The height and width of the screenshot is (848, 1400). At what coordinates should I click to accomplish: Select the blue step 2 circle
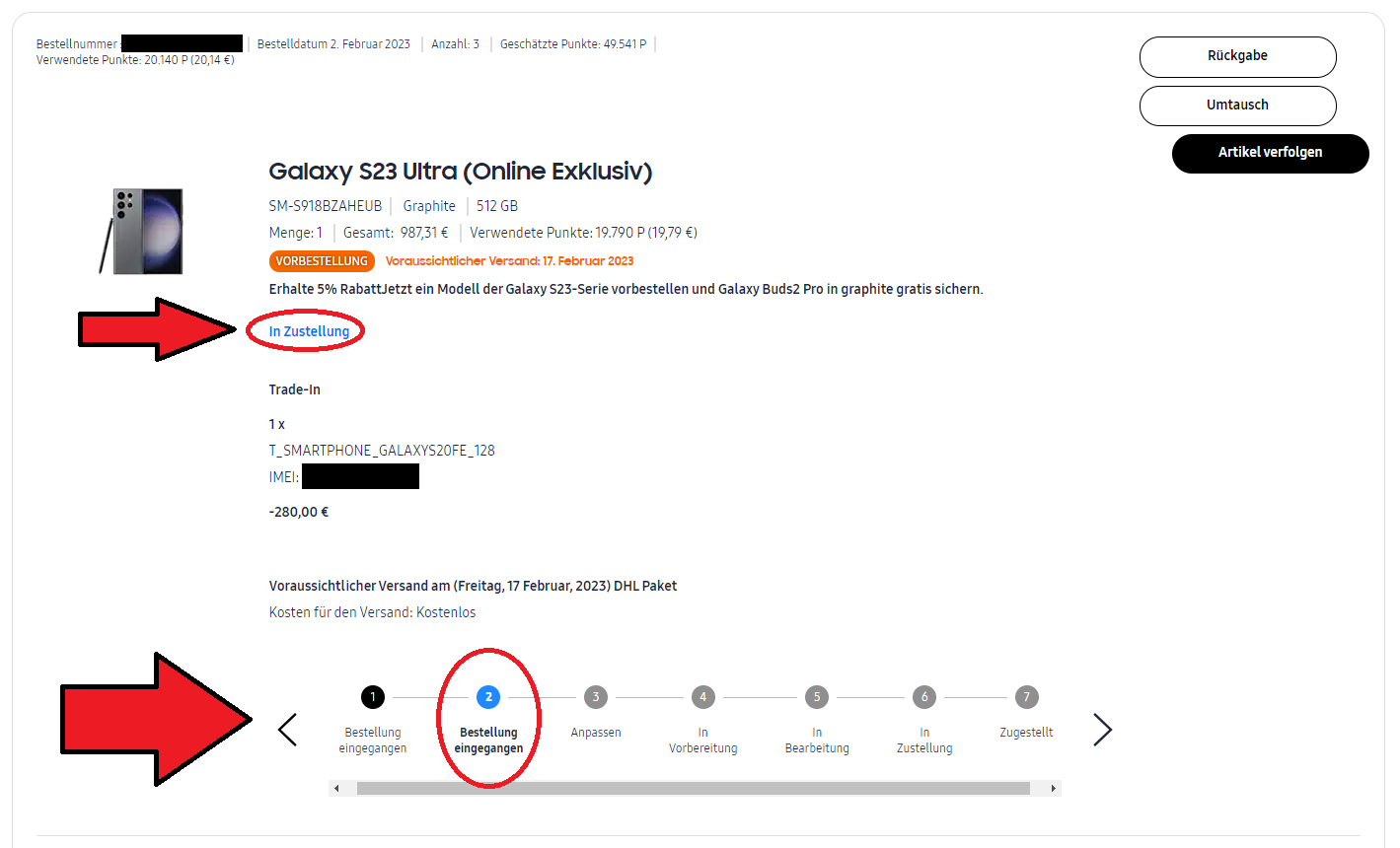coord(488,697)
